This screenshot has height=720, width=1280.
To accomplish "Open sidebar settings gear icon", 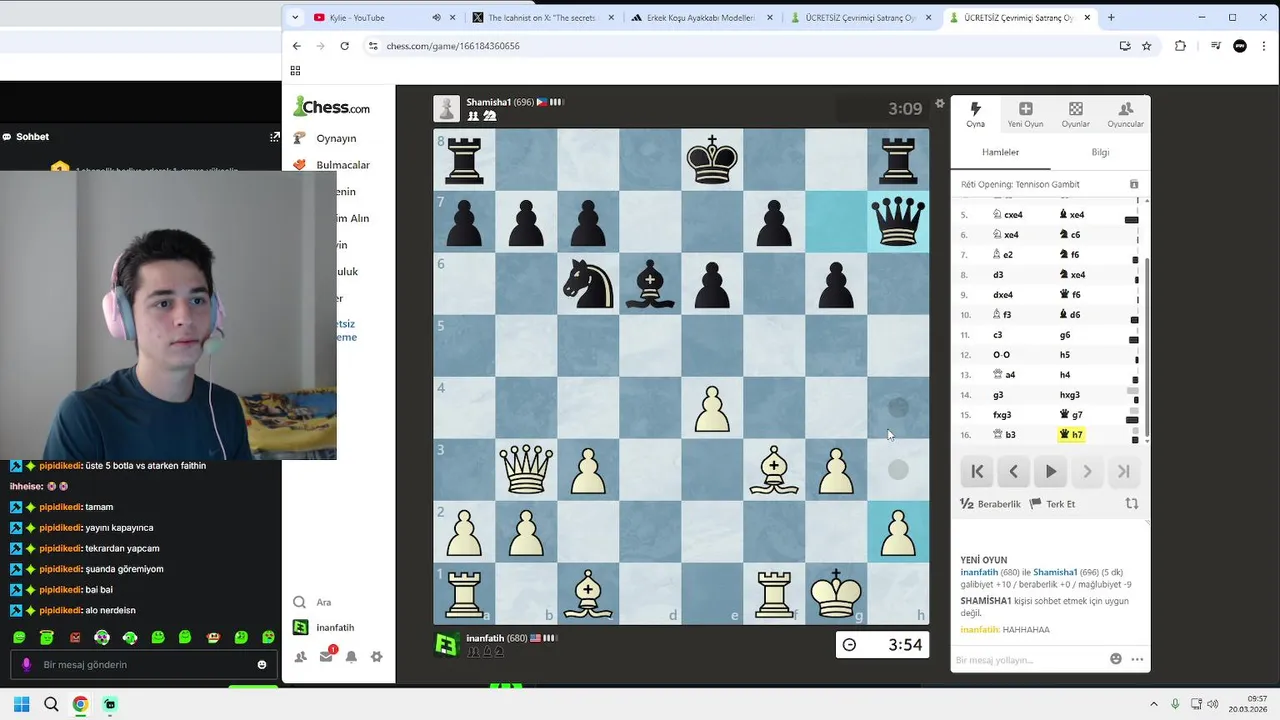I will tap(376, 657).
